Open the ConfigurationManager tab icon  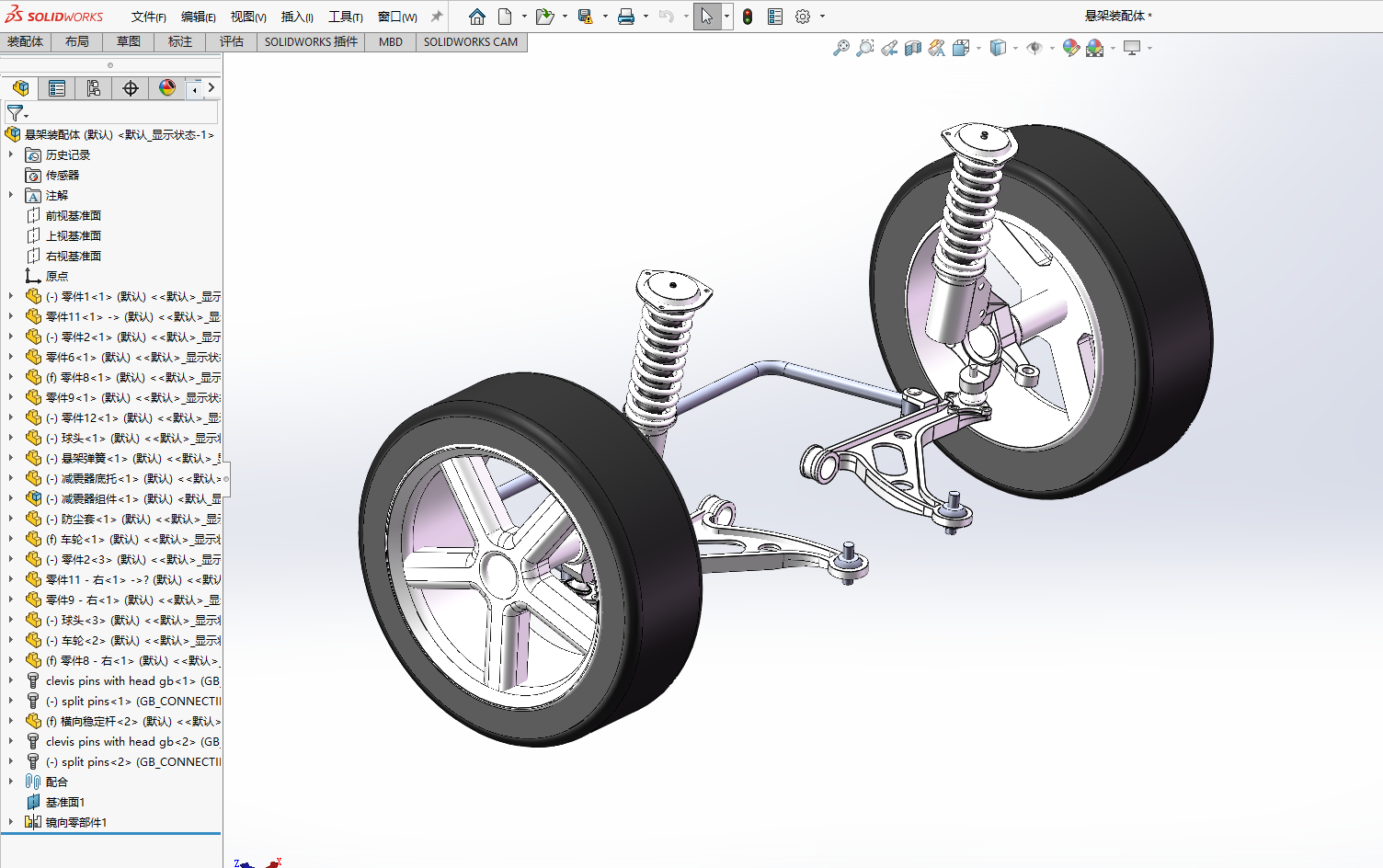click(93, 88)
